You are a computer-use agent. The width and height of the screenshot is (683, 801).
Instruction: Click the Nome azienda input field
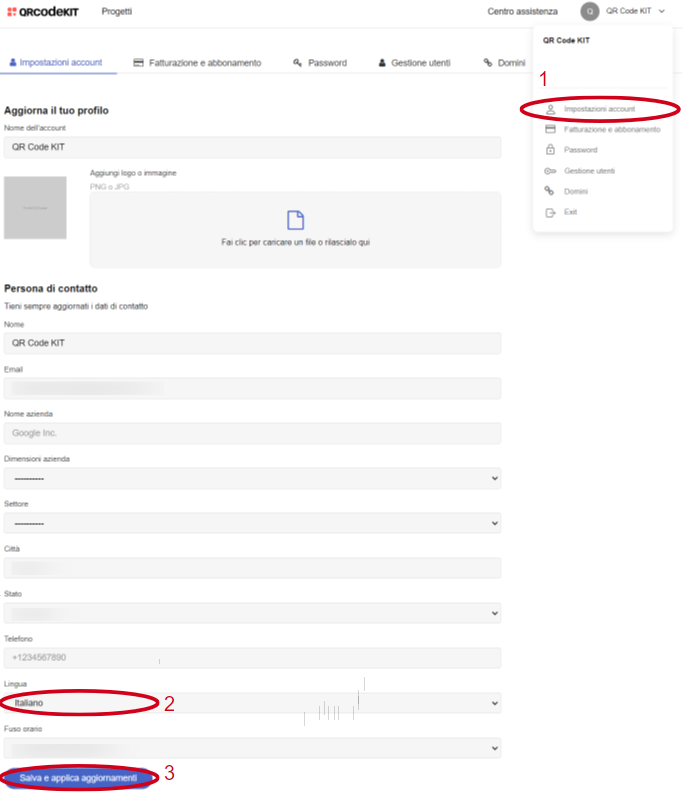252,433
